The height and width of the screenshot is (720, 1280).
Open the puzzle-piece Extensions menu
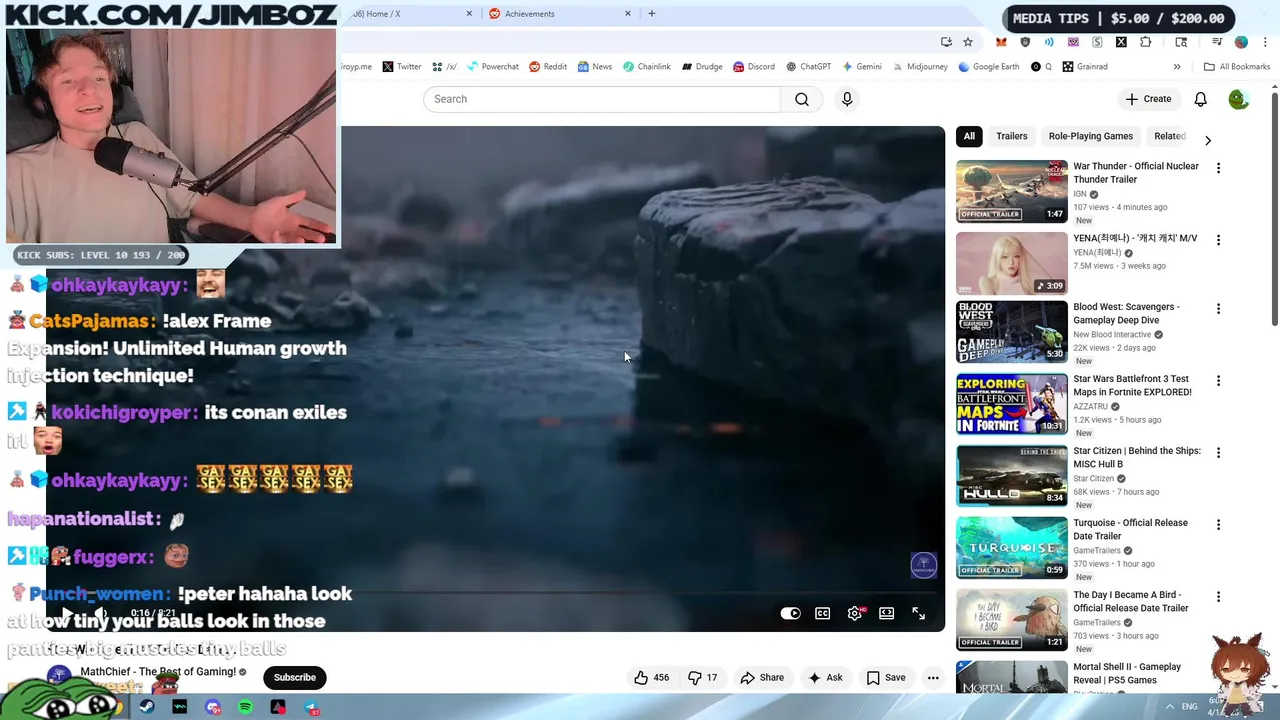[x=1146, y=42]
